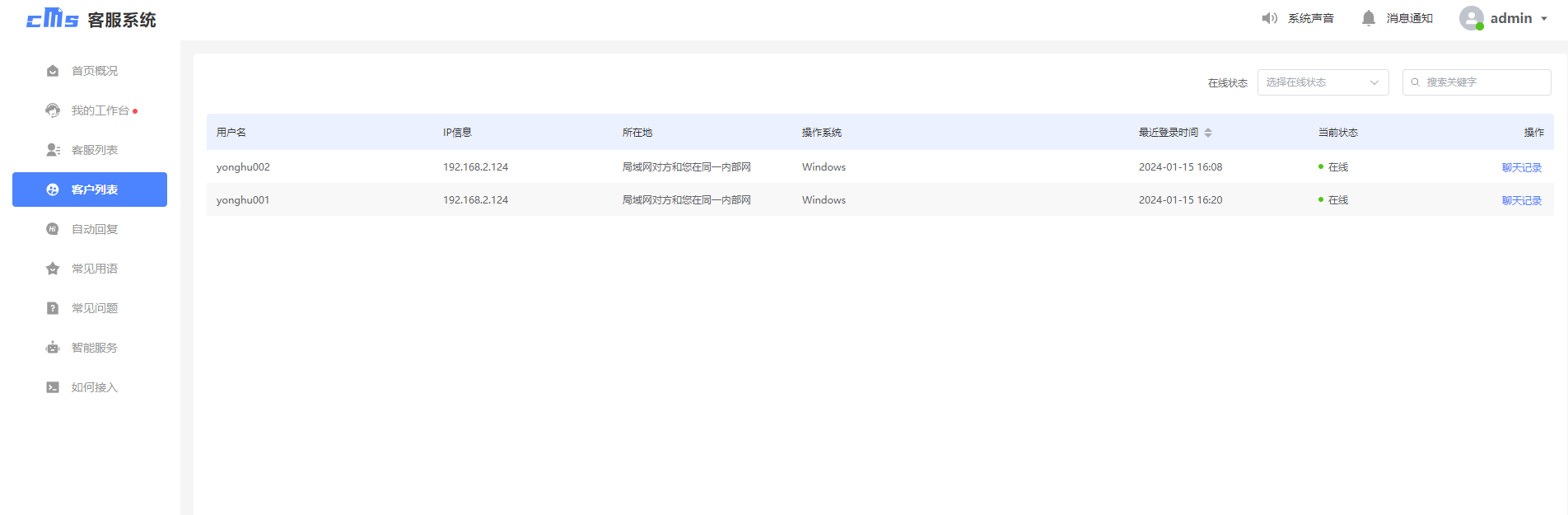The image size is (1568, 515).
Task: Select the yonghu001 username cell
Action: [x=243, y=200]
